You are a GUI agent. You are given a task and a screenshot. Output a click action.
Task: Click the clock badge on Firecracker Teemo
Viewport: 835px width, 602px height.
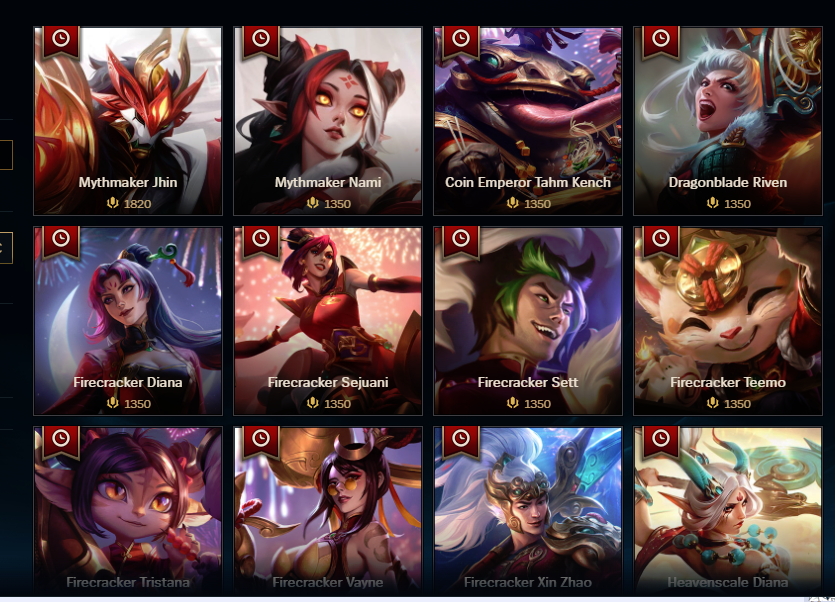[661, 241]
